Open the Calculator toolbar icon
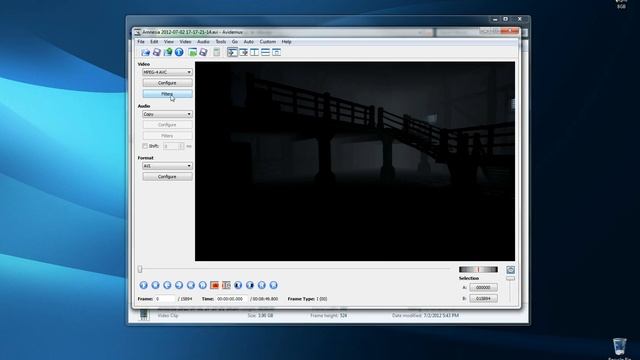 point(217,52)
